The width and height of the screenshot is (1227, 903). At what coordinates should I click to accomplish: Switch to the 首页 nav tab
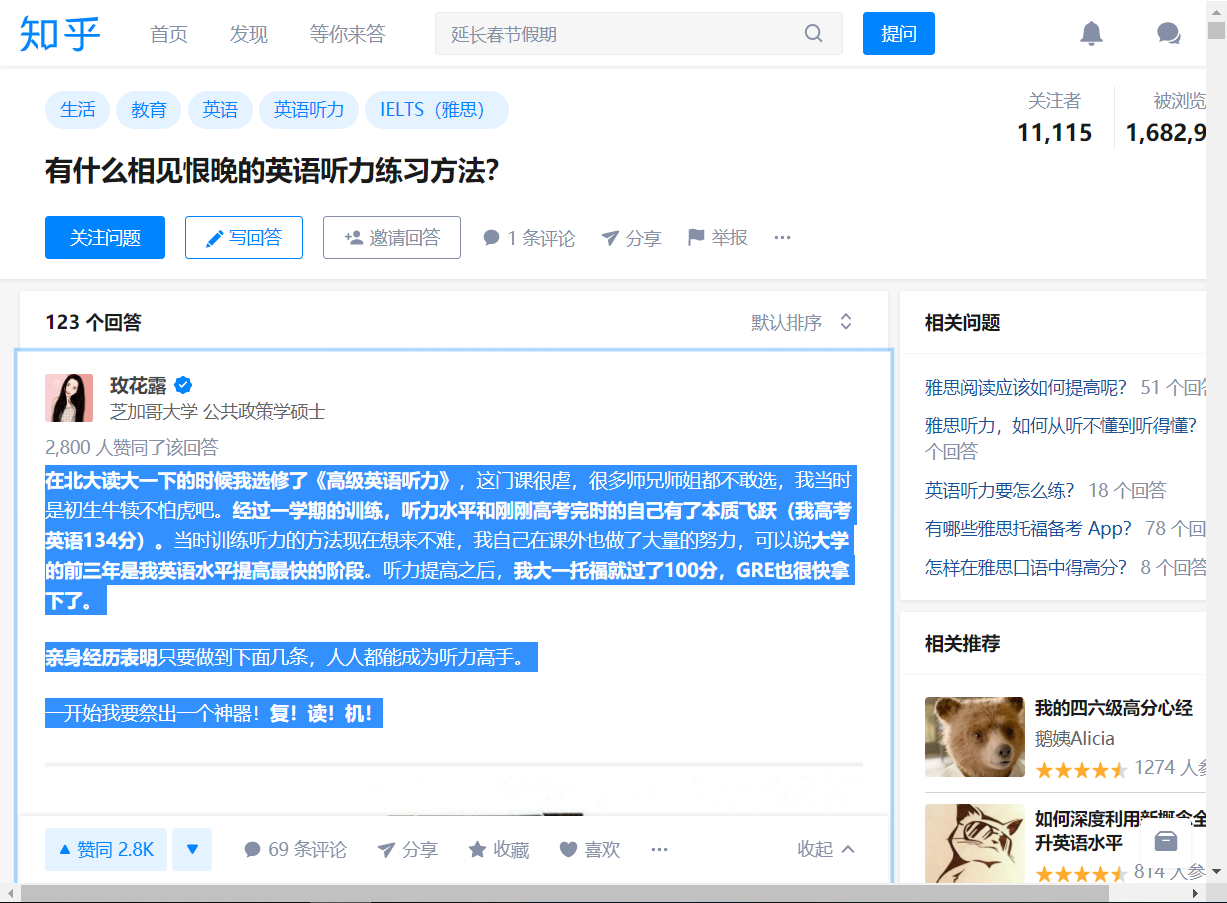(x=168, y=33)
